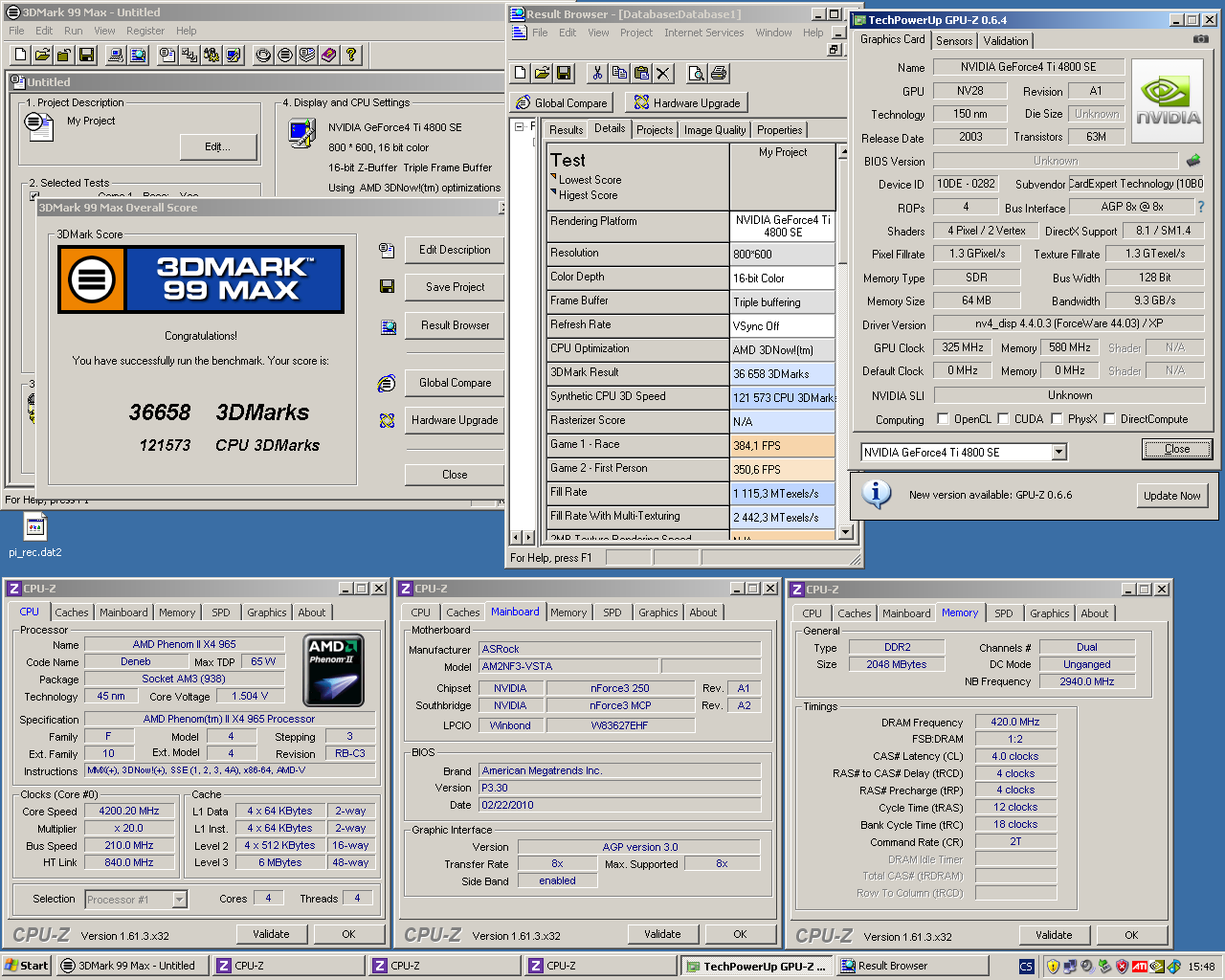Click the Save Project button in score dialog

(455, 287)
